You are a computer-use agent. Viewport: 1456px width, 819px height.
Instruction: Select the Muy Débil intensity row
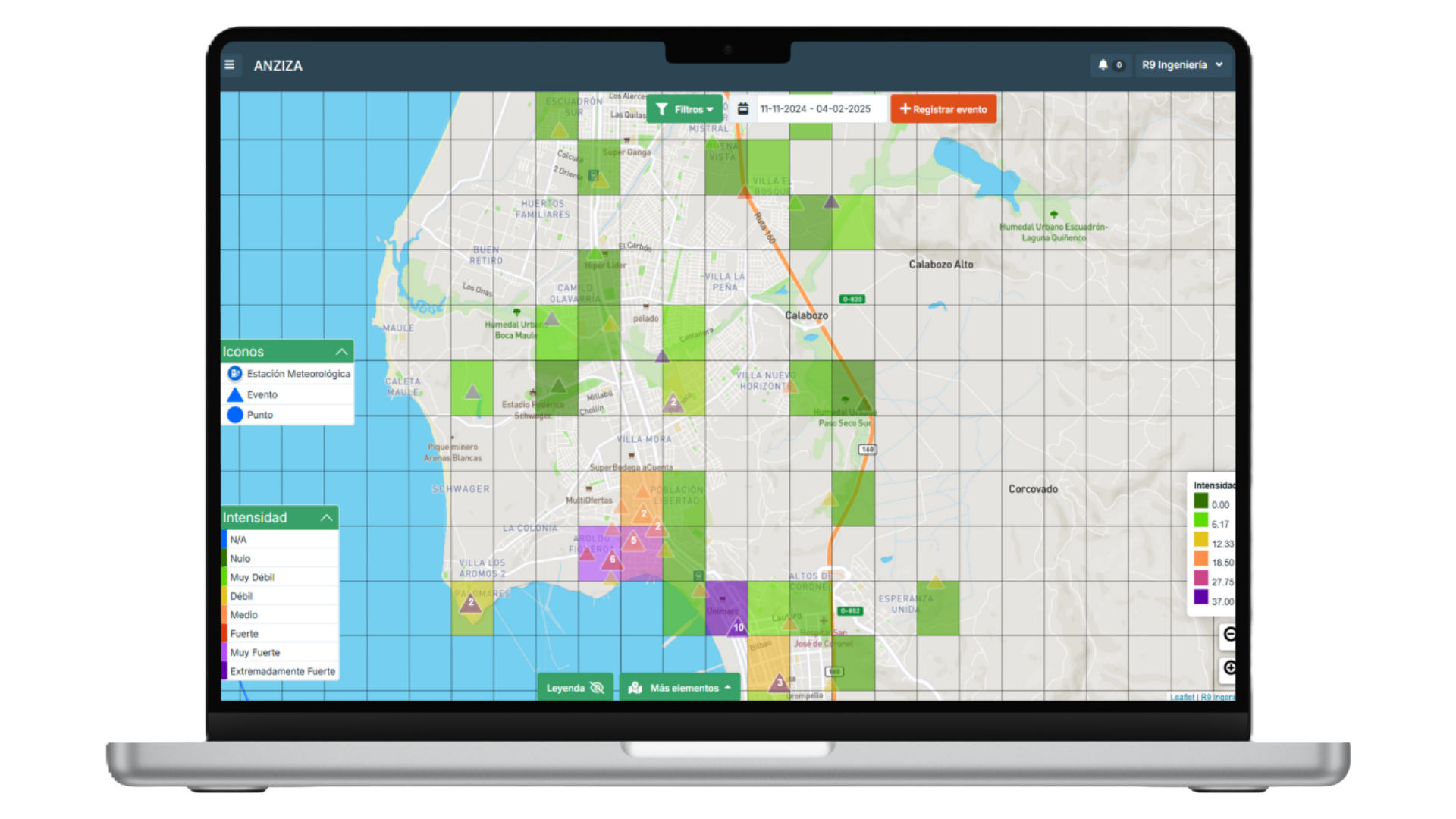(280, 577)
